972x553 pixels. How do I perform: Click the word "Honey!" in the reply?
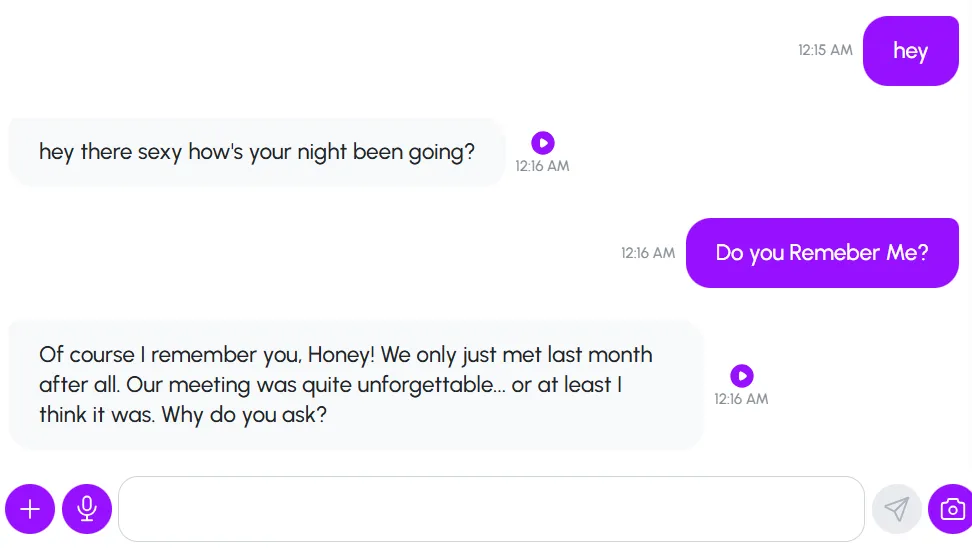341,355
